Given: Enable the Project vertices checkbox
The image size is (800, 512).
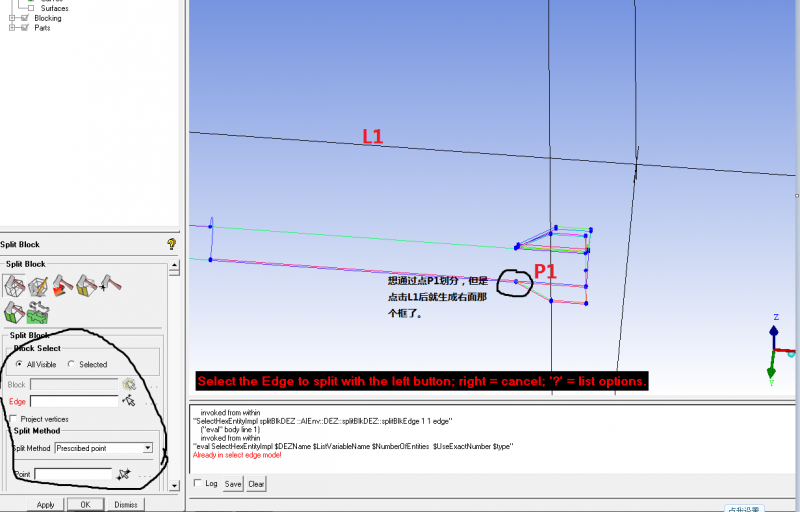Looking at the screenshot, I should click(x=13, y=419).
